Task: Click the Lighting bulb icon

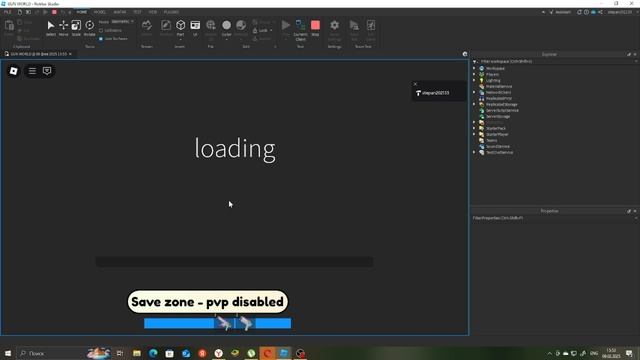Action: point(482,80)
